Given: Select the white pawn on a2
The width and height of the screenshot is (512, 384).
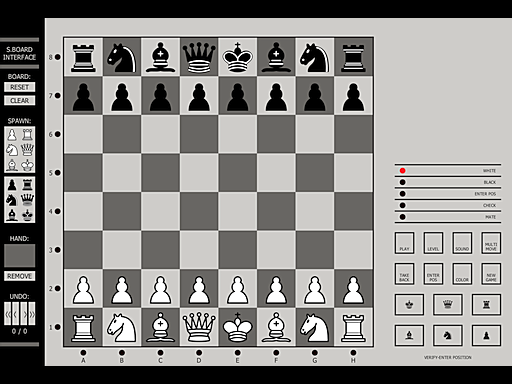Looking at the screenshot, I should (83, 289).
